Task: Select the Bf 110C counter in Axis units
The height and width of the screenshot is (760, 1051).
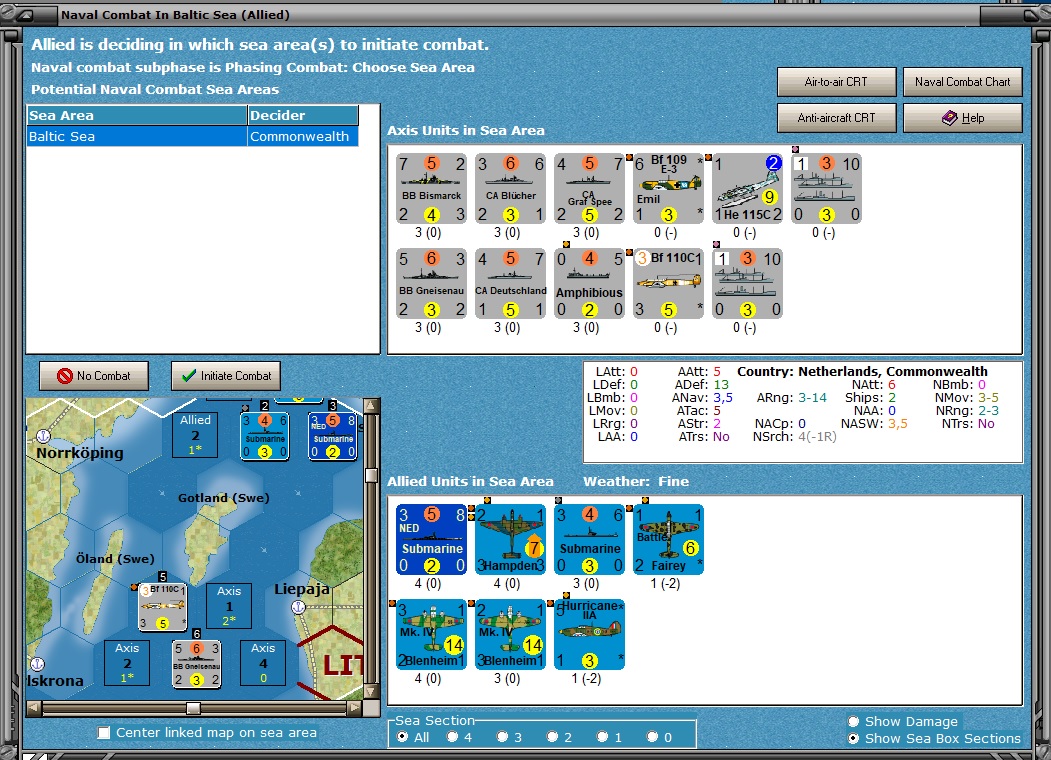Action: click(668, 283)
